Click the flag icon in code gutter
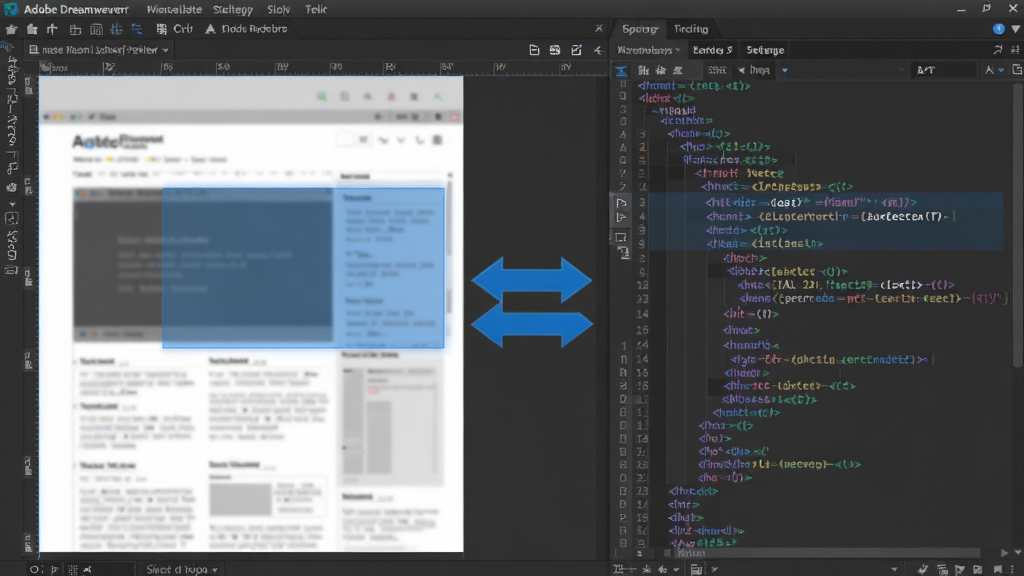 tap(620, 202)
